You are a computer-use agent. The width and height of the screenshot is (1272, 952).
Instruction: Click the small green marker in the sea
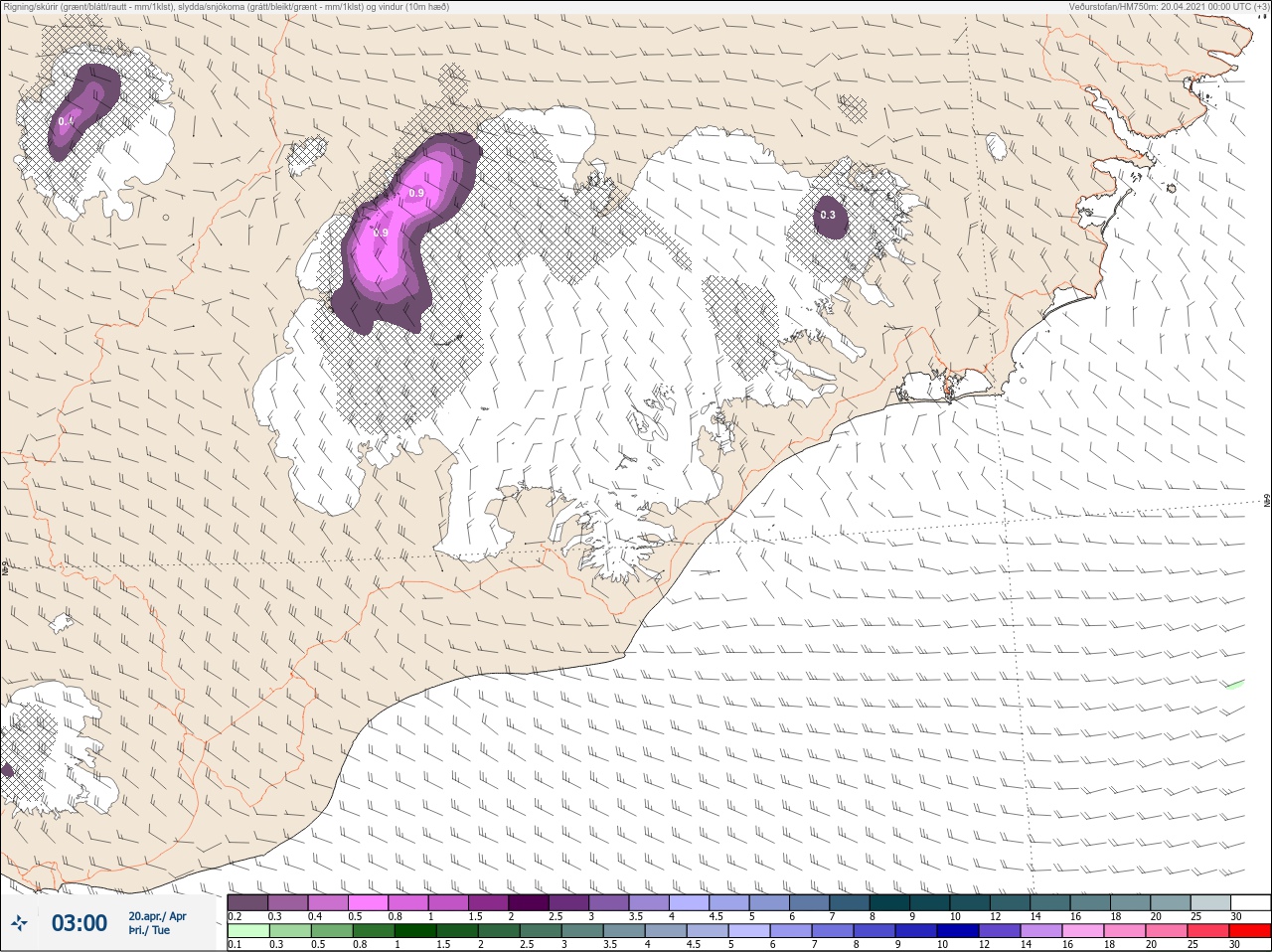click(x=1234, y=684)
